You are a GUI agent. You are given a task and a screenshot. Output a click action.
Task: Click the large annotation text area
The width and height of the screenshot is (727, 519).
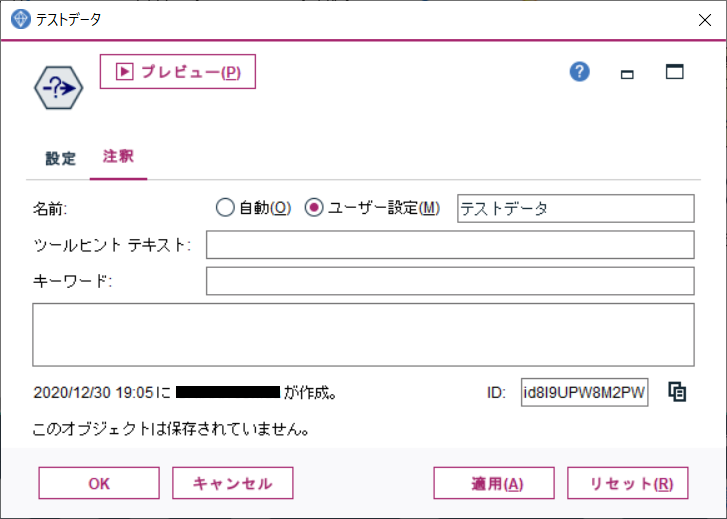click(x=364, y=334)
